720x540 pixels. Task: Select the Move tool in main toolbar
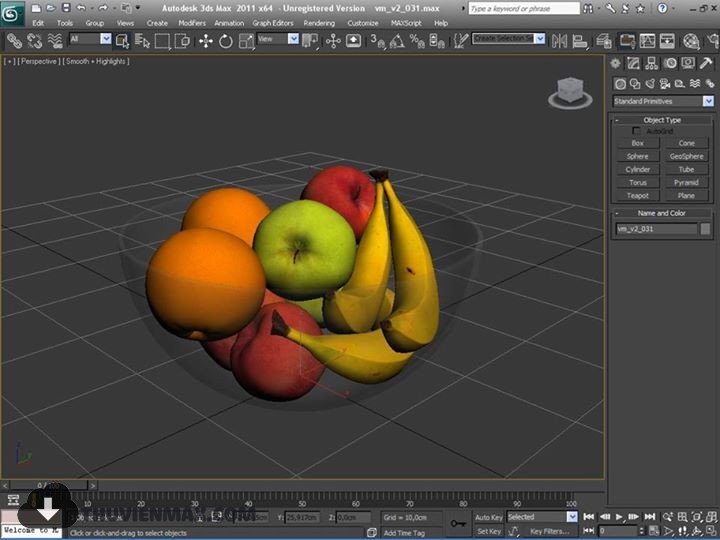pos(205,40)
